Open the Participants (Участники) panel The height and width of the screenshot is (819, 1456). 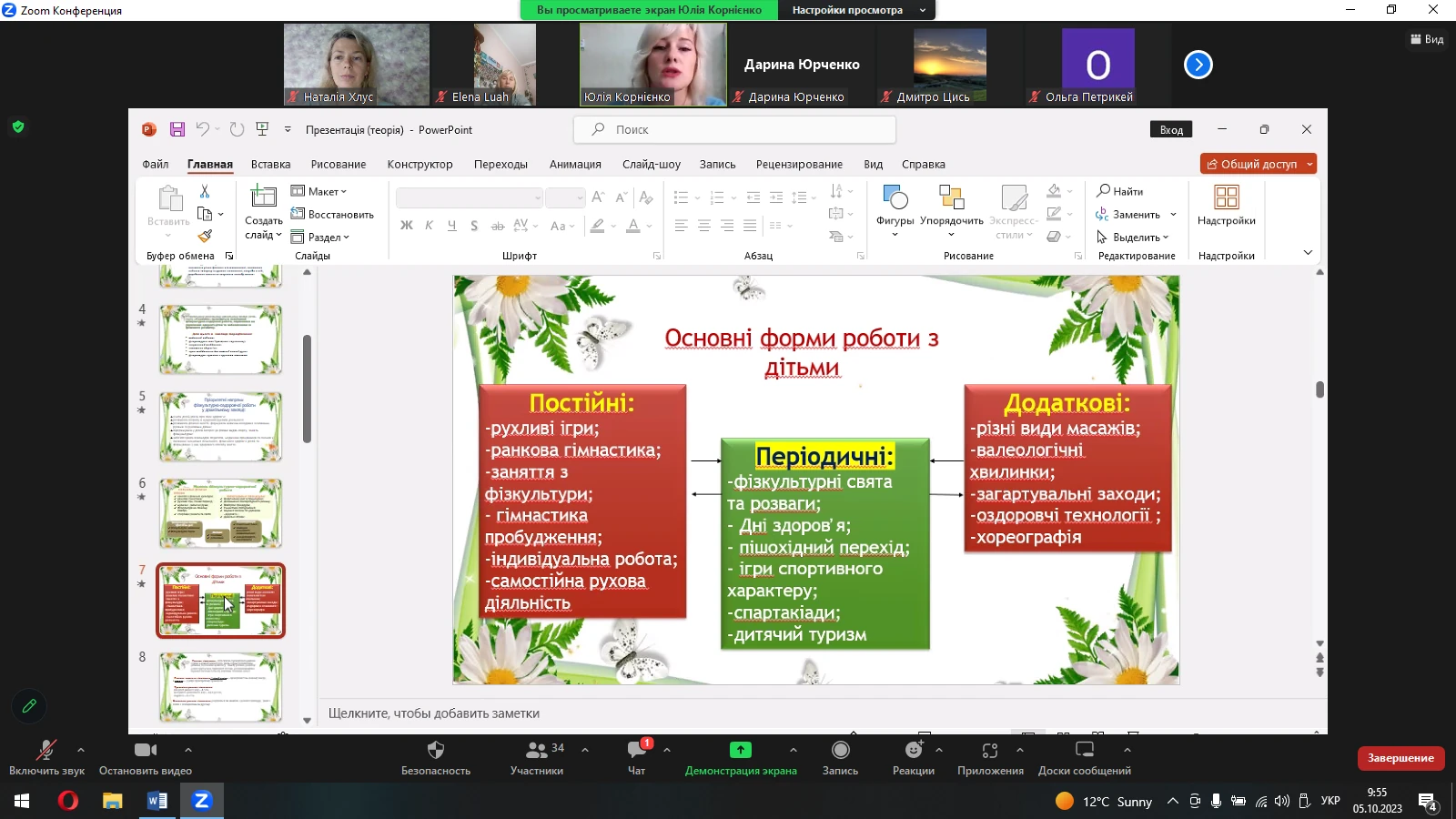point(537,750)
